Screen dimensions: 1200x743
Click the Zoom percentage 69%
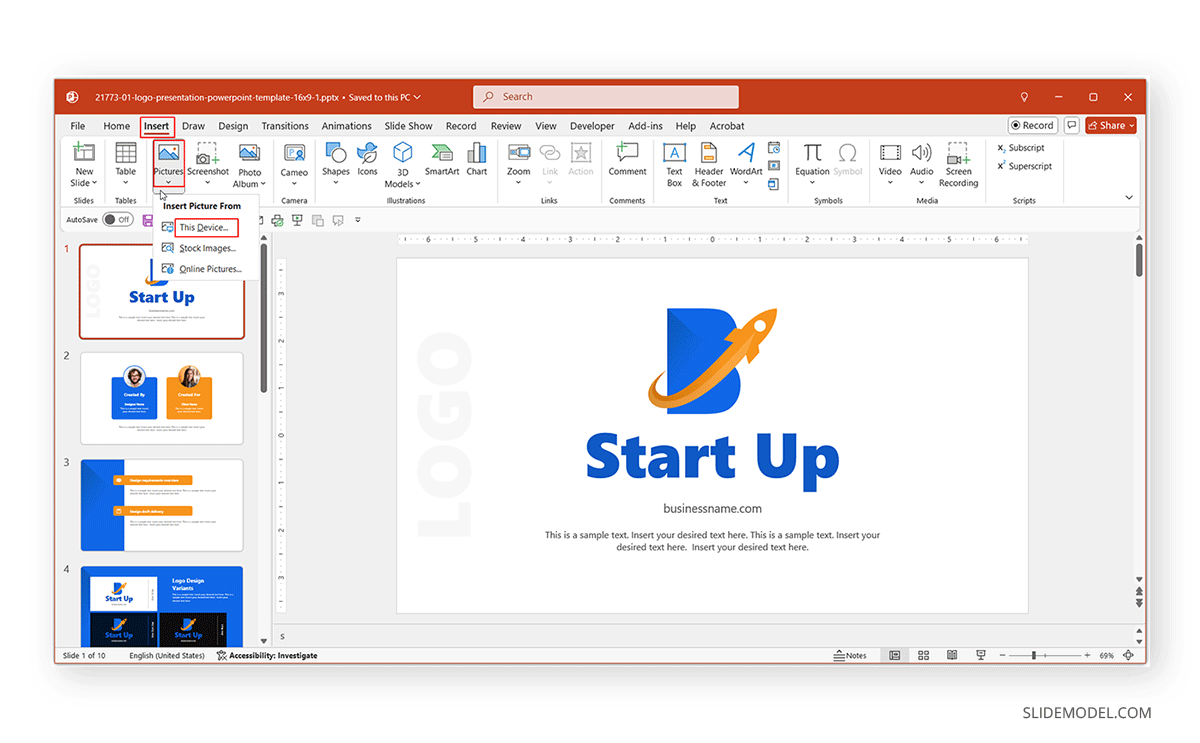coord(1106,656)
